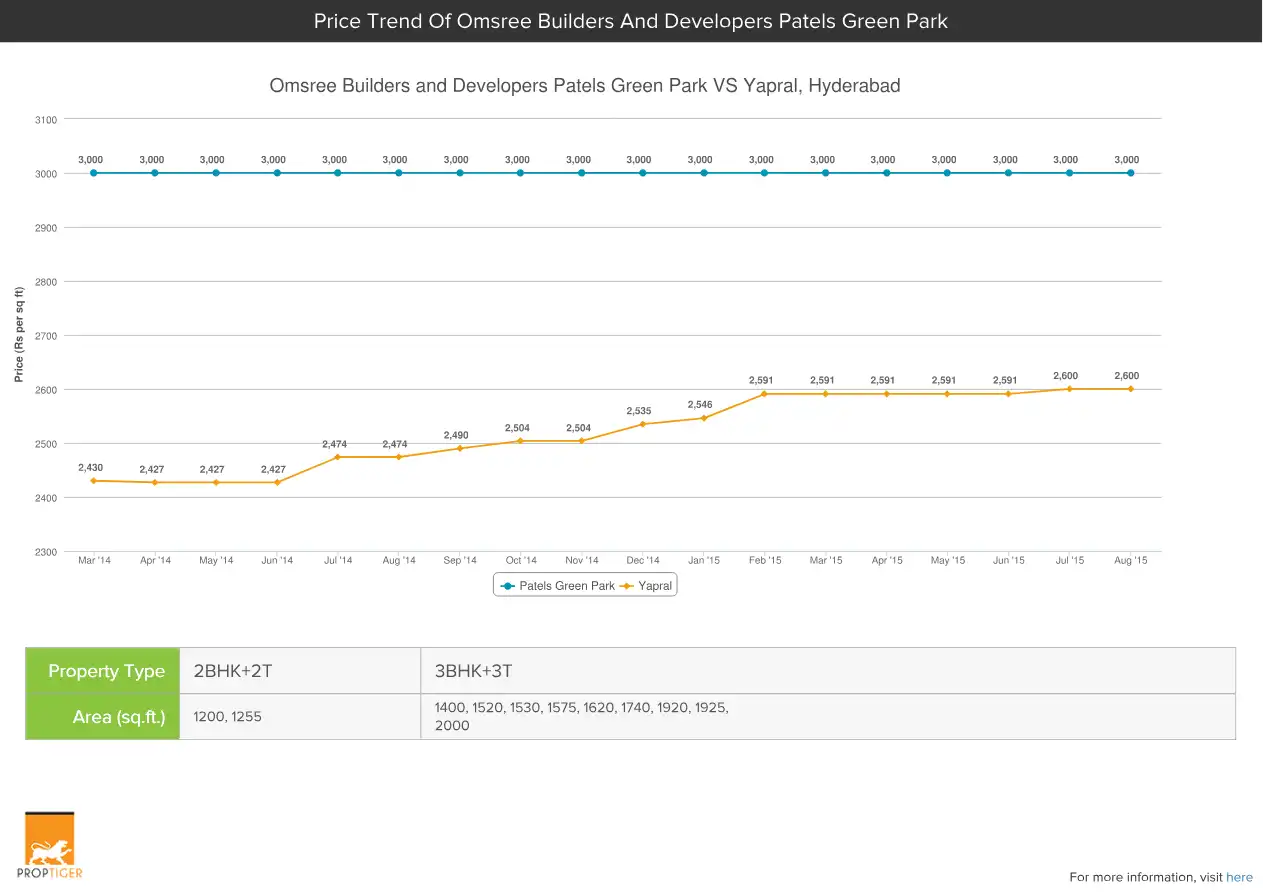This screenshot has width=1263, height=892.
Task: Select Patels Green Park point at Oct '14
Action: click(x=521, y=173)
